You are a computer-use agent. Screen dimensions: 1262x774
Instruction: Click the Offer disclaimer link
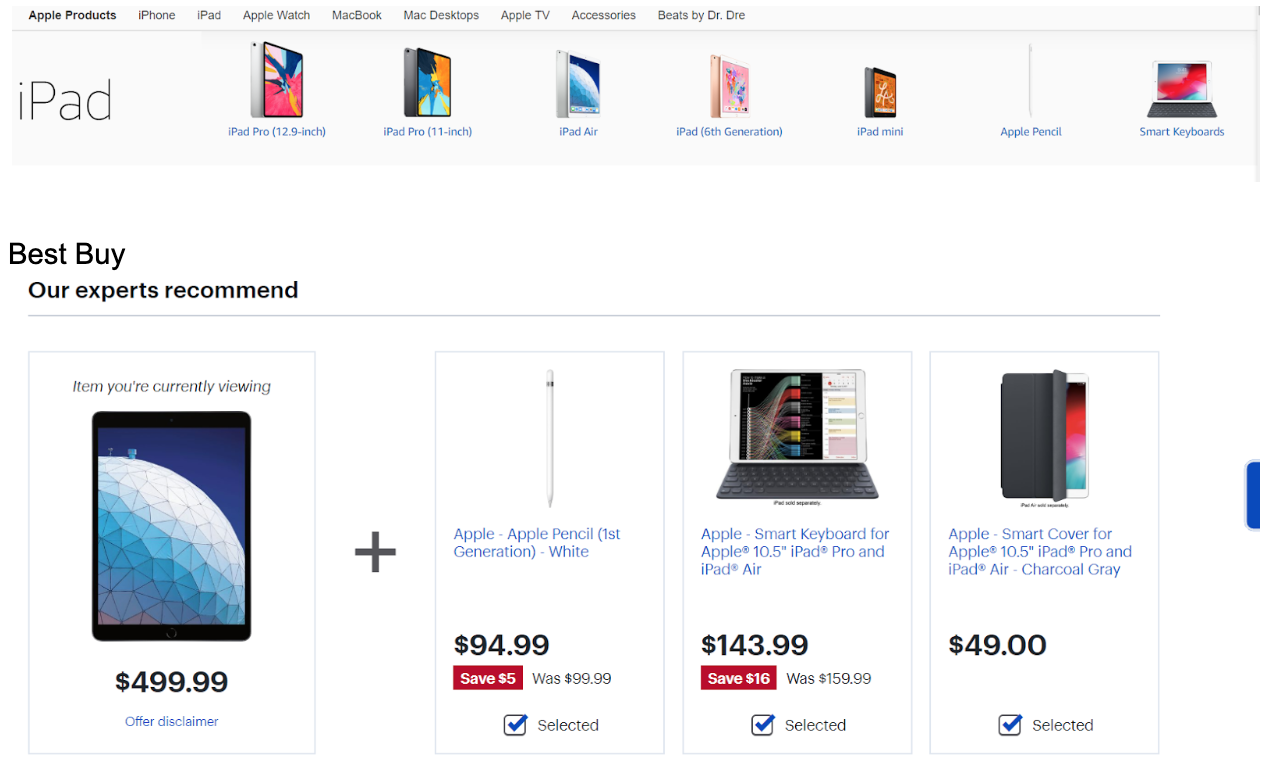tap(171, 721)
